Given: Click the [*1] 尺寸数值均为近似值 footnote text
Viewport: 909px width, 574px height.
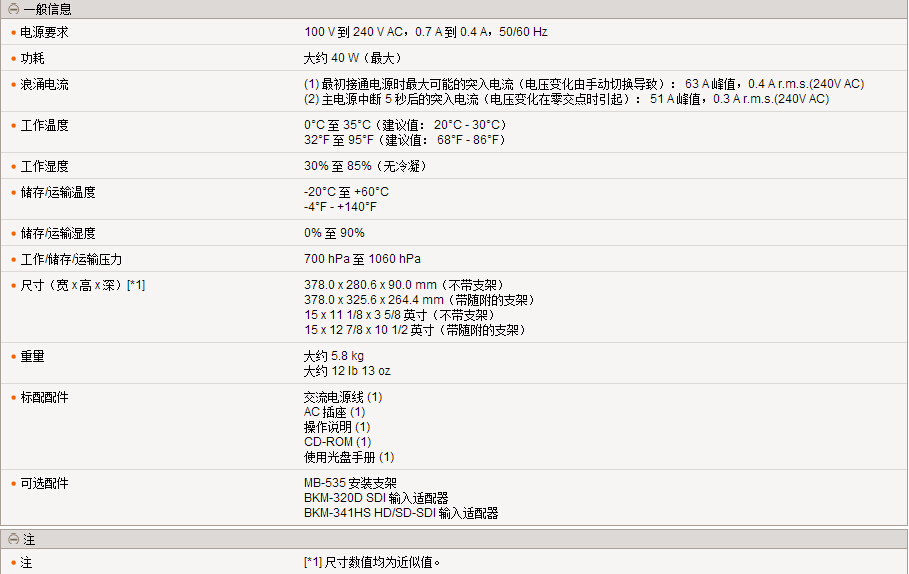Looking at the screenshot, I should point(372,563).
